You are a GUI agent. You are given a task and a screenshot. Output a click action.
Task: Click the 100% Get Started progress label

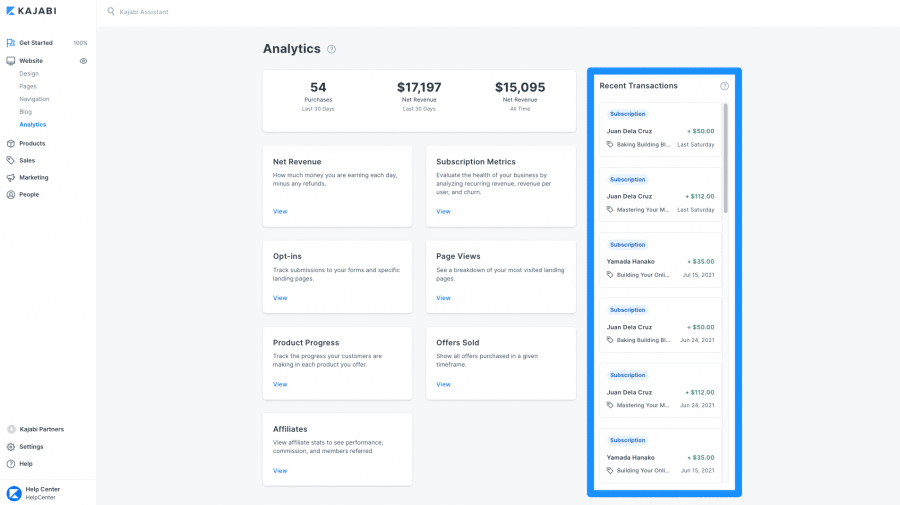pyautogui.click(x=80, y=43)
